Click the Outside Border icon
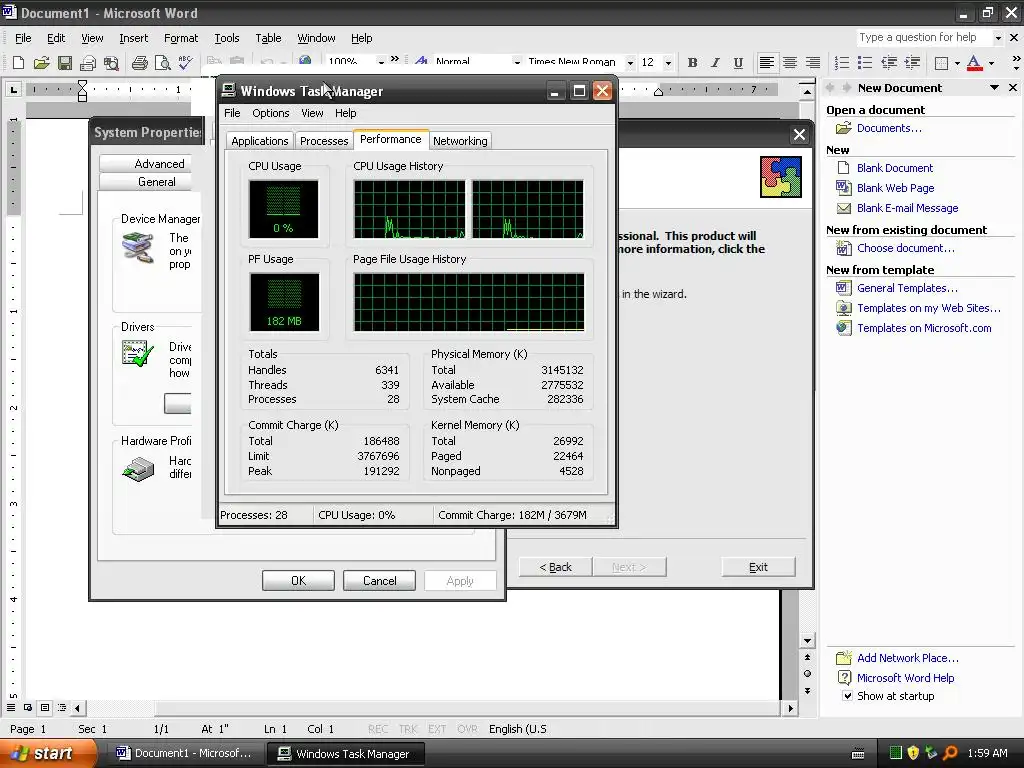 (941, 63)
